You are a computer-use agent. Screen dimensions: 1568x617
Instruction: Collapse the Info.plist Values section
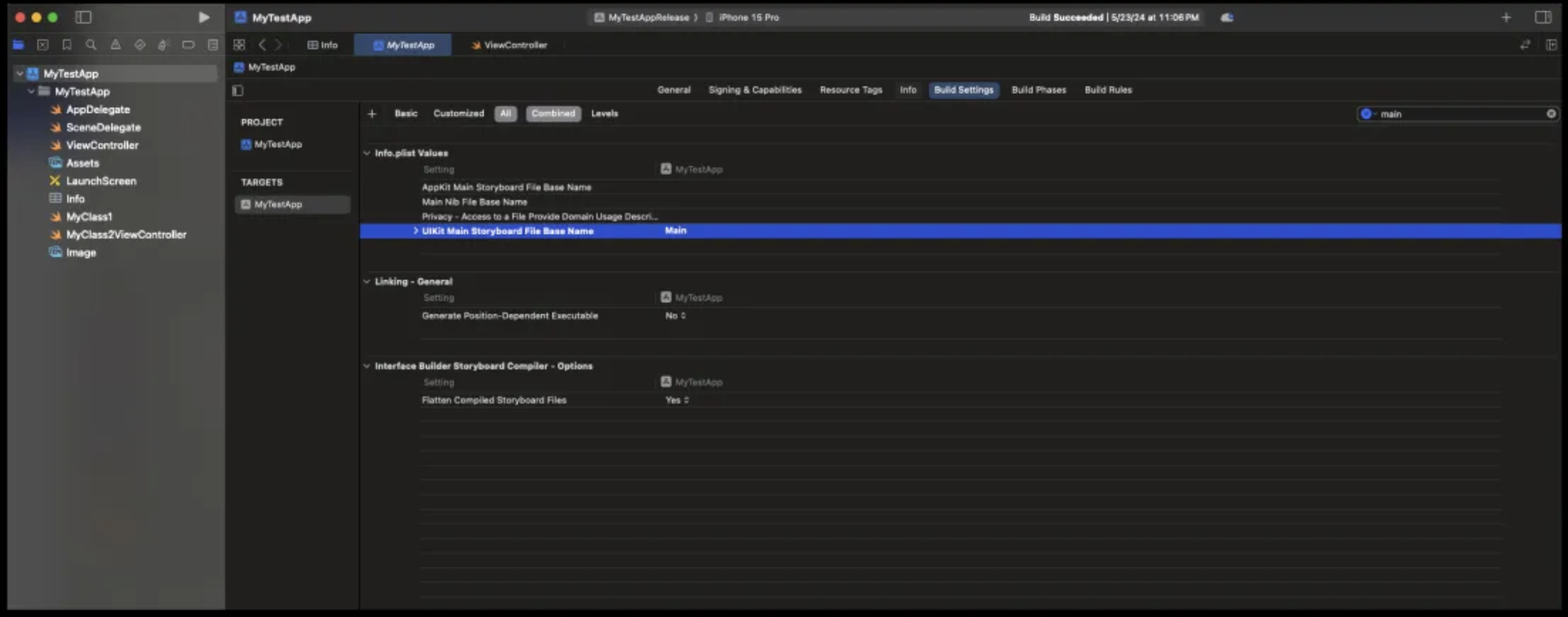[366, 153]
